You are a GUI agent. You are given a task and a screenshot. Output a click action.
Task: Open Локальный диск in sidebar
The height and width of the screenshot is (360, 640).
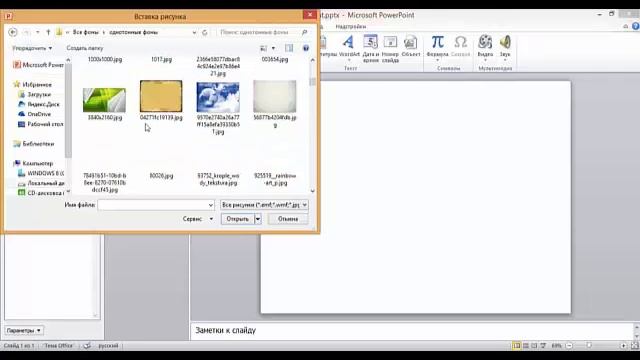coord(41,183)
